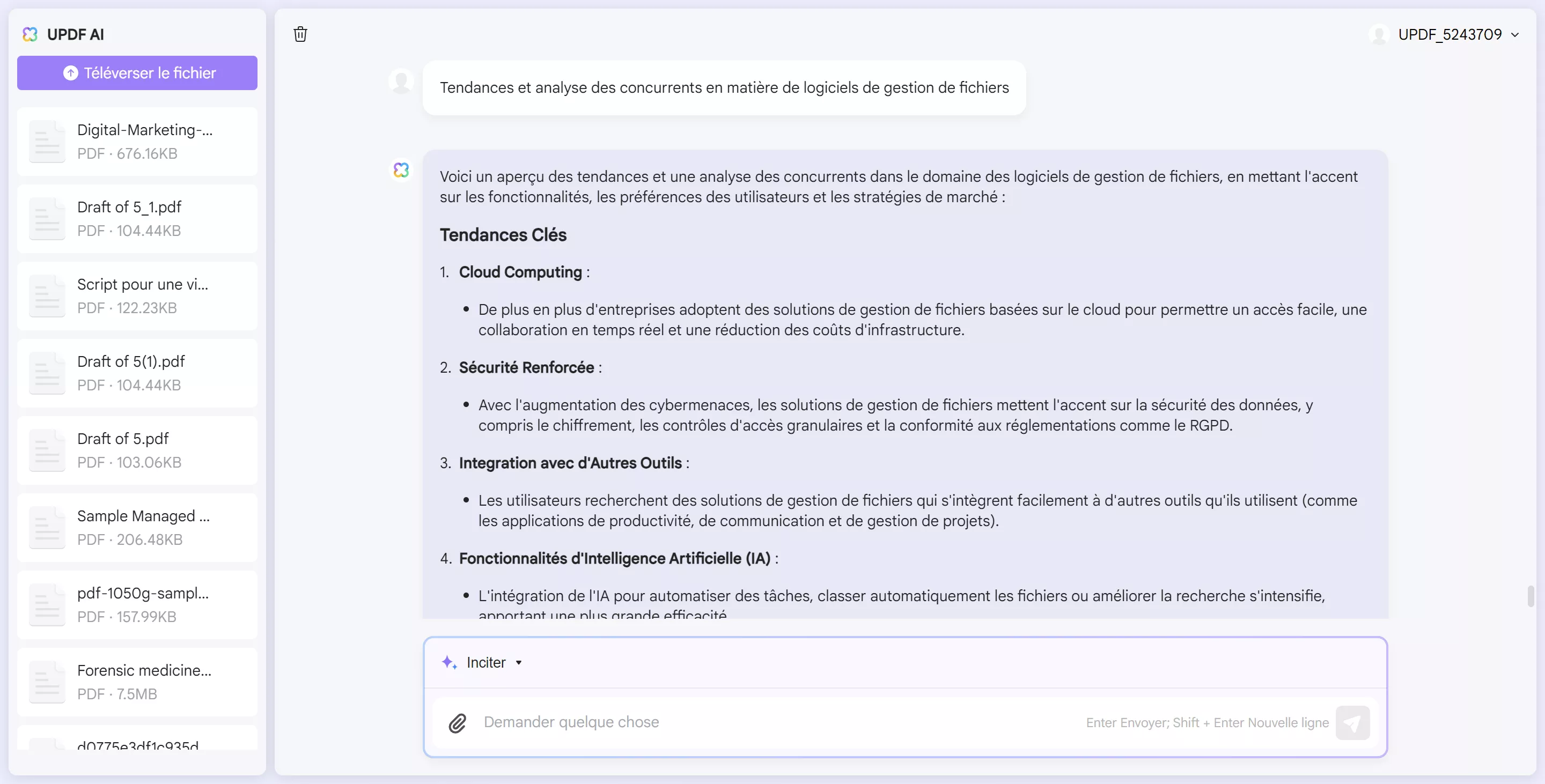
Task: Click the chat scrollbar thumb
Action: (1531, 596)
